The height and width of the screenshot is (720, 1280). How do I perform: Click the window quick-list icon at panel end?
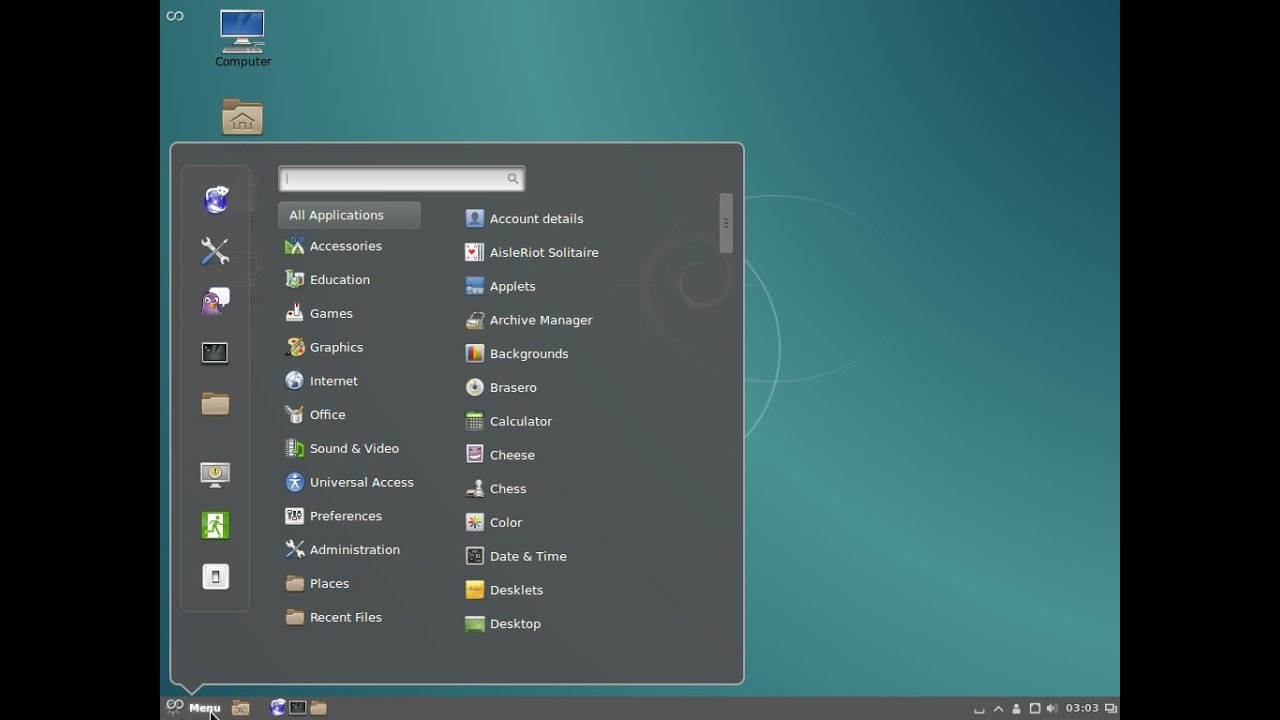[x=1111, y=709]
